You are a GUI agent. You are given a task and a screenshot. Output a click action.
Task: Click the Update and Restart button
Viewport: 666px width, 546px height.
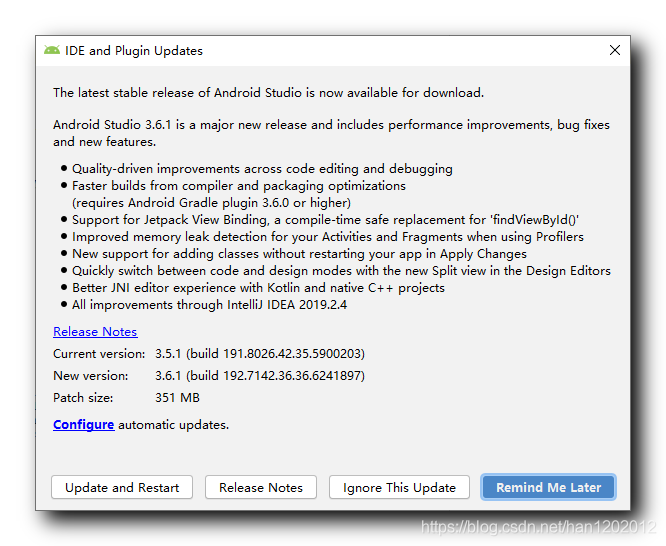pyautogui.click(x=122, y=487)
